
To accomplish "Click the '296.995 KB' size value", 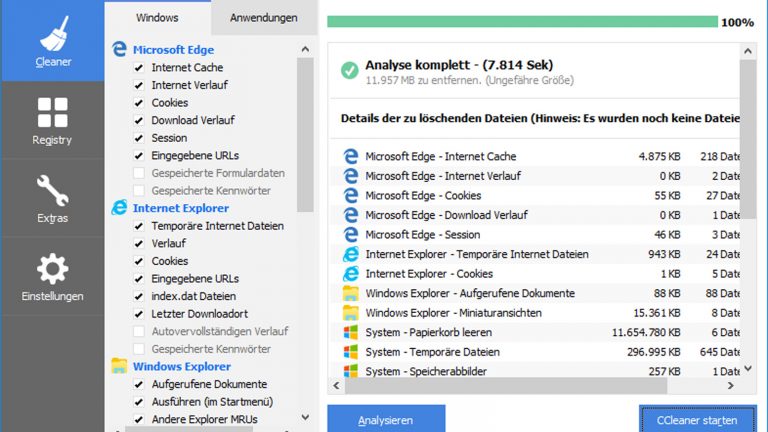I will coord(653,352).
